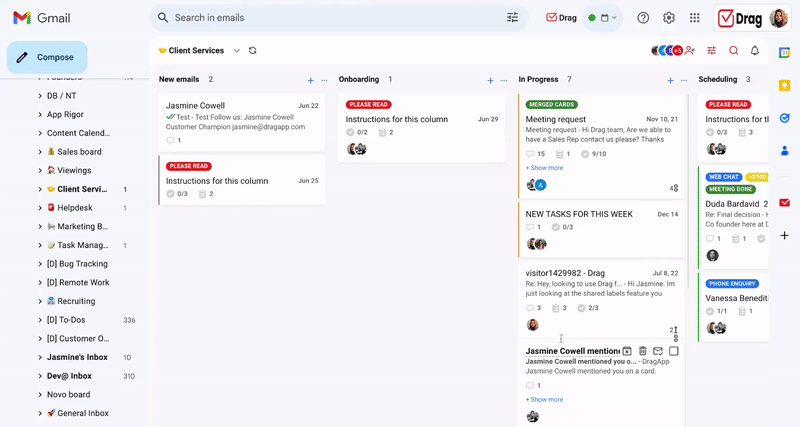Viewport: 800px width, 427px height.
Task: Click the Gmail logo
Action: (42, 18)
